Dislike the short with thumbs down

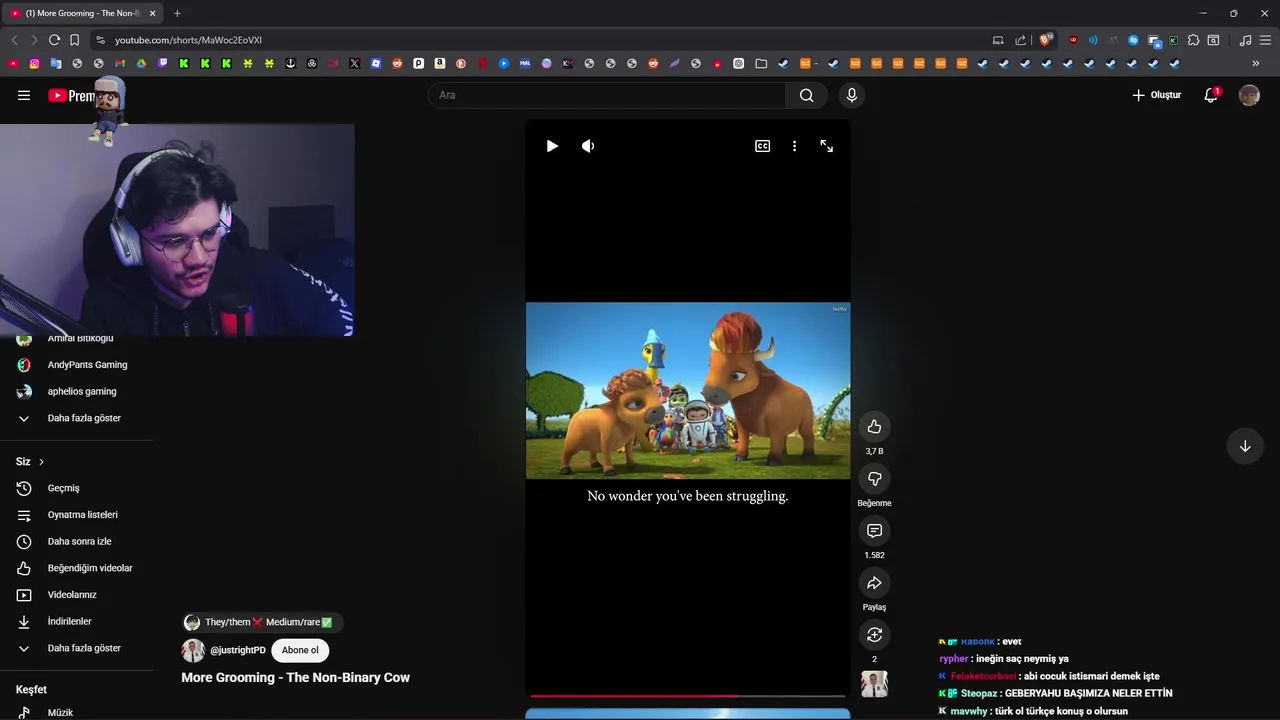click(874, 479)
